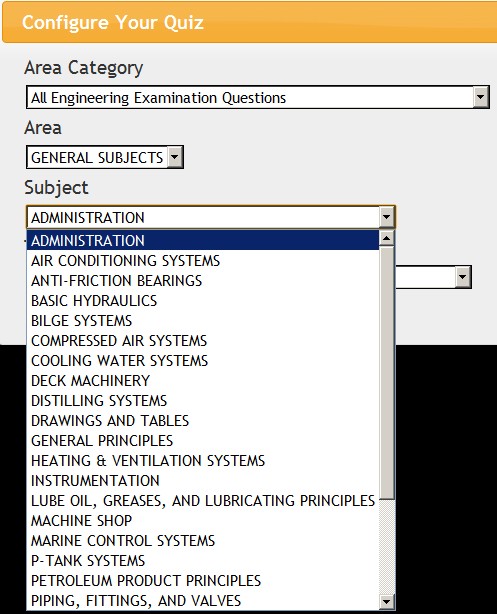
Task: Choose MACHINE SHOP subject
Action: pyautogui.click(x=202, y=520)
